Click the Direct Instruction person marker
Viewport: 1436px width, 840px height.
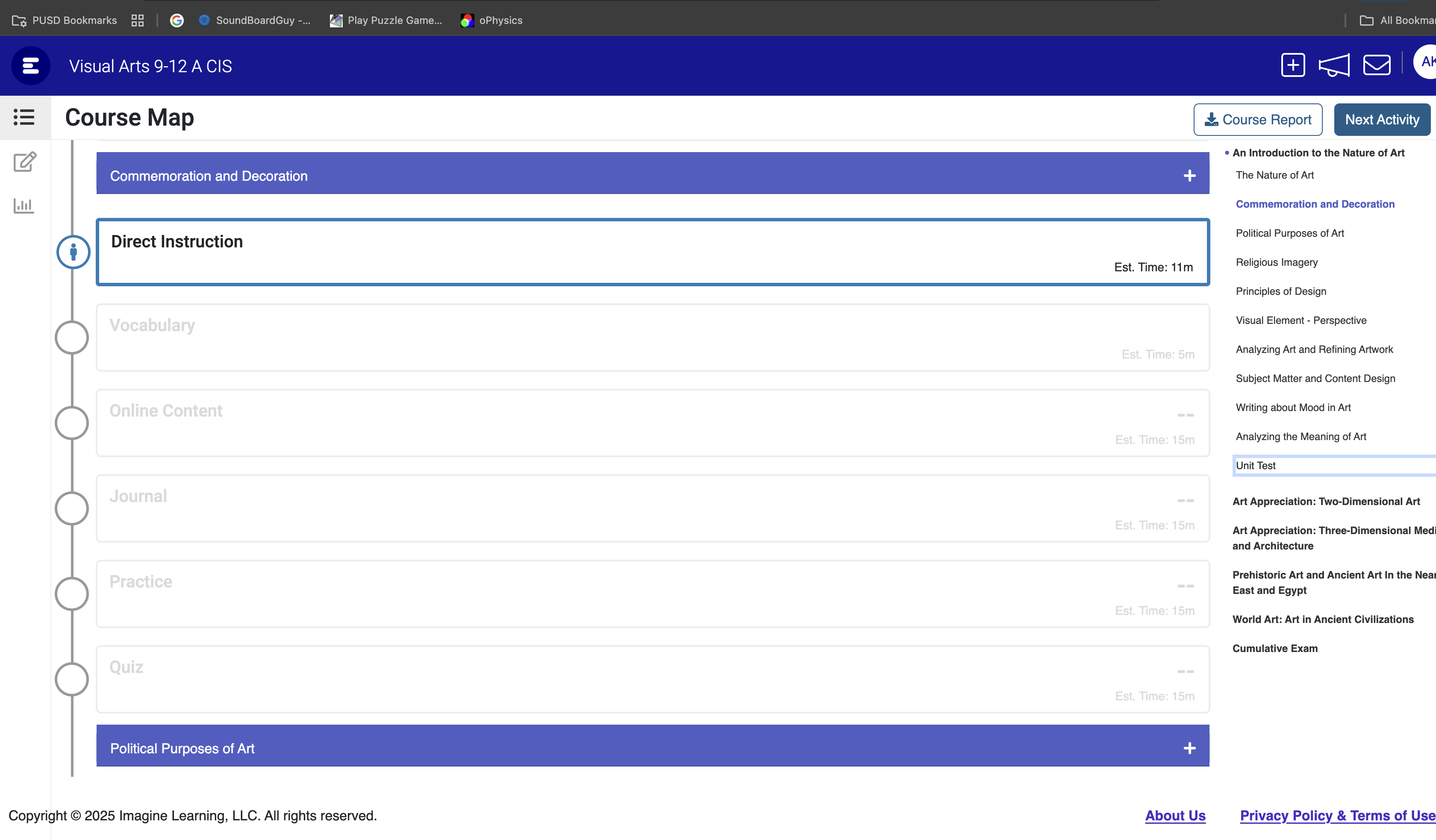pyautogui.click(x=73, y=252)
